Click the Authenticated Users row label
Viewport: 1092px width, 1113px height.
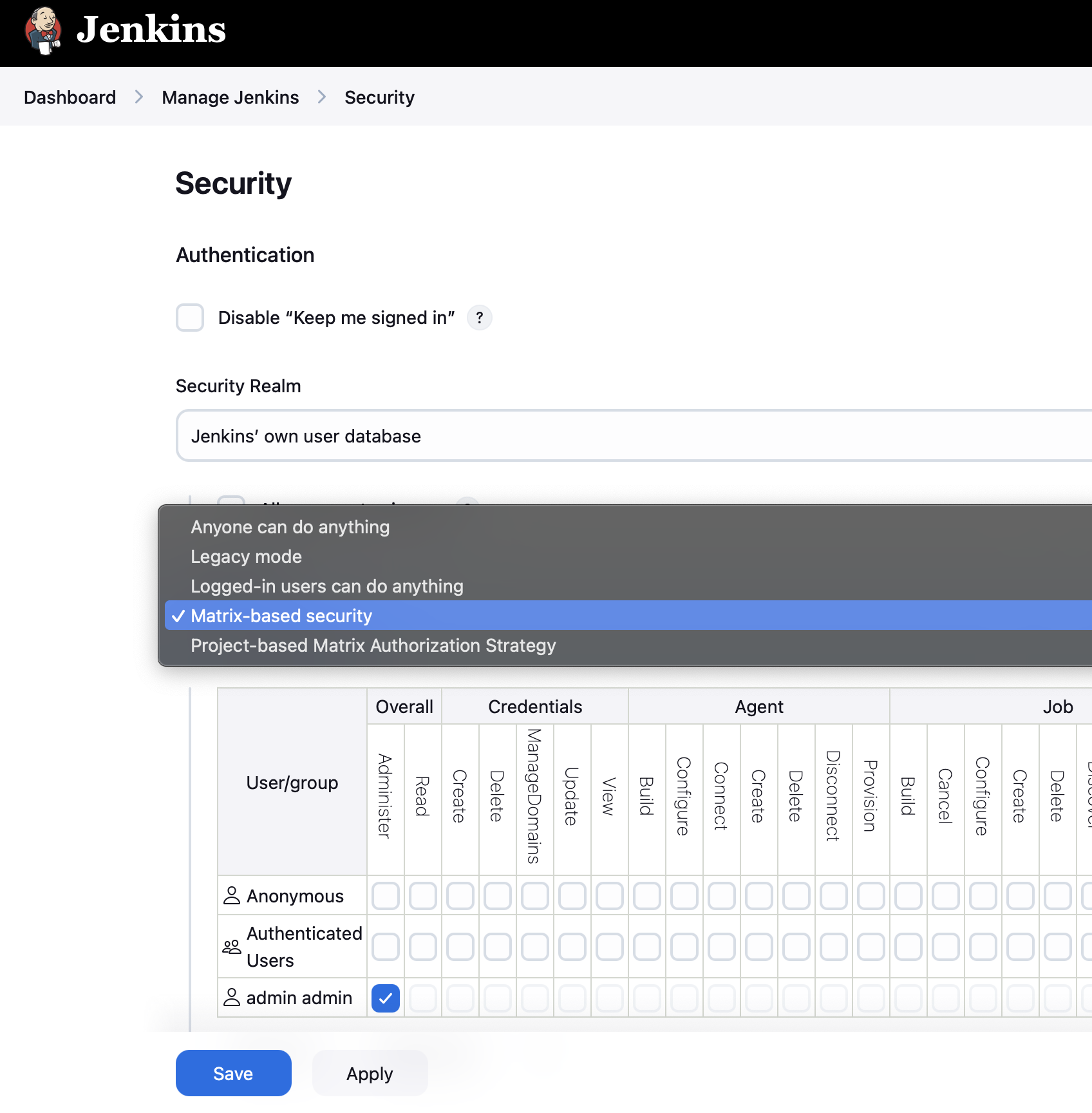point(305,947)
